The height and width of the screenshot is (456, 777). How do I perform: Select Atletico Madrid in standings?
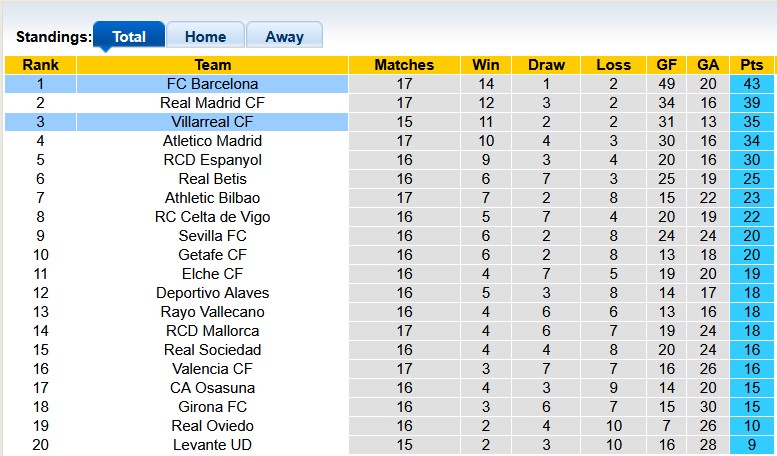point(212,141)
